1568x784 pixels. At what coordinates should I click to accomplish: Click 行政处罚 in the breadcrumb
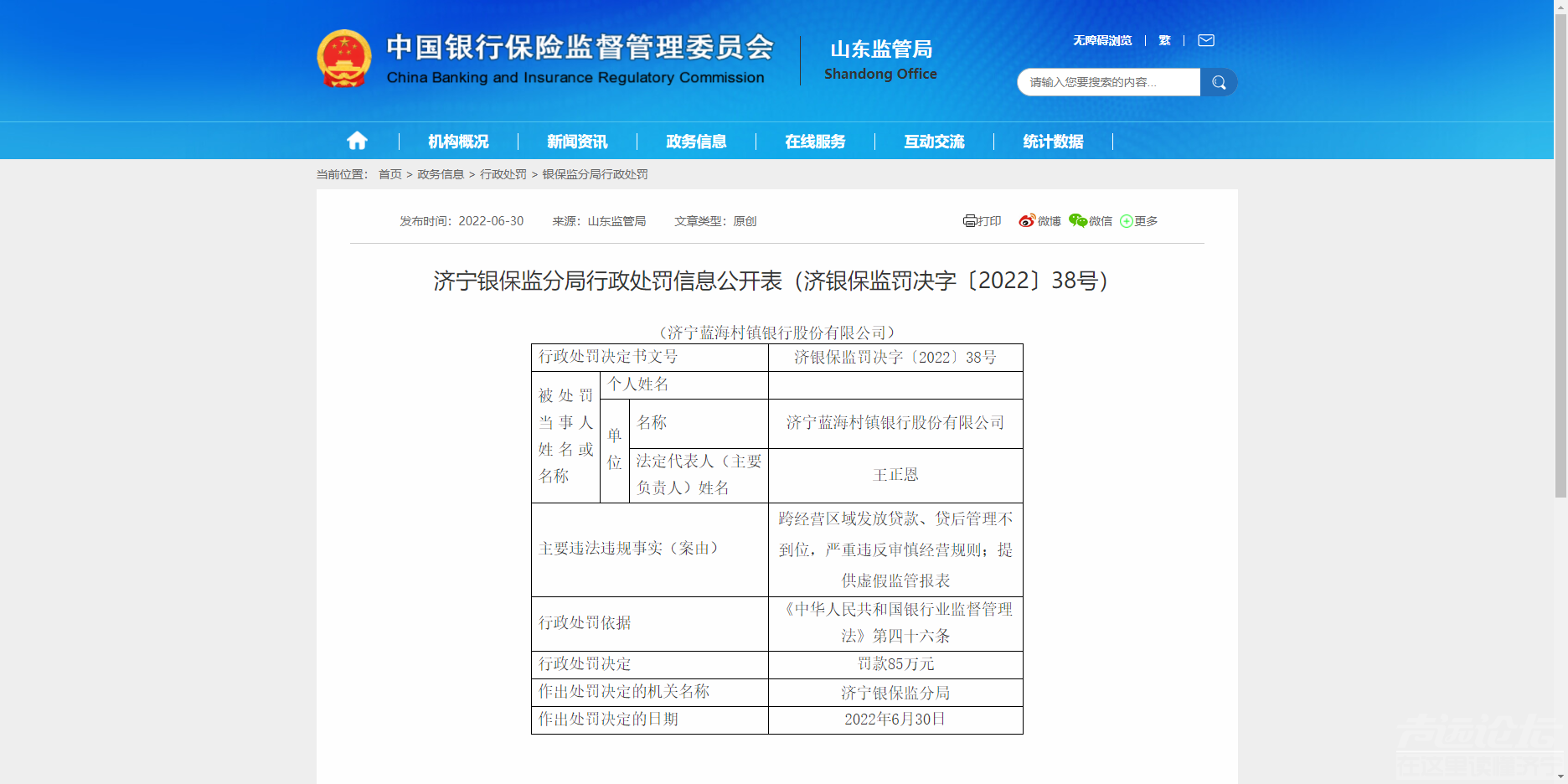tap(503, 174)
